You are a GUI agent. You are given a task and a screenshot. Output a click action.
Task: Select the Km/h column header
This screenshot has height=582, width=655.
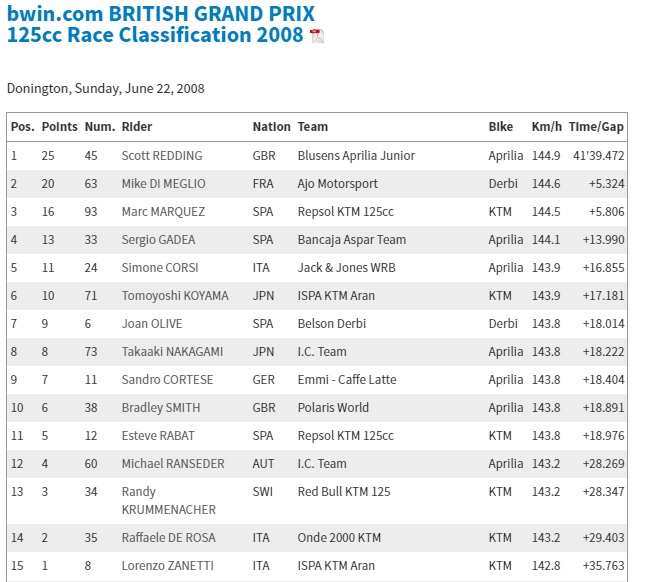[x=546, y=127]
